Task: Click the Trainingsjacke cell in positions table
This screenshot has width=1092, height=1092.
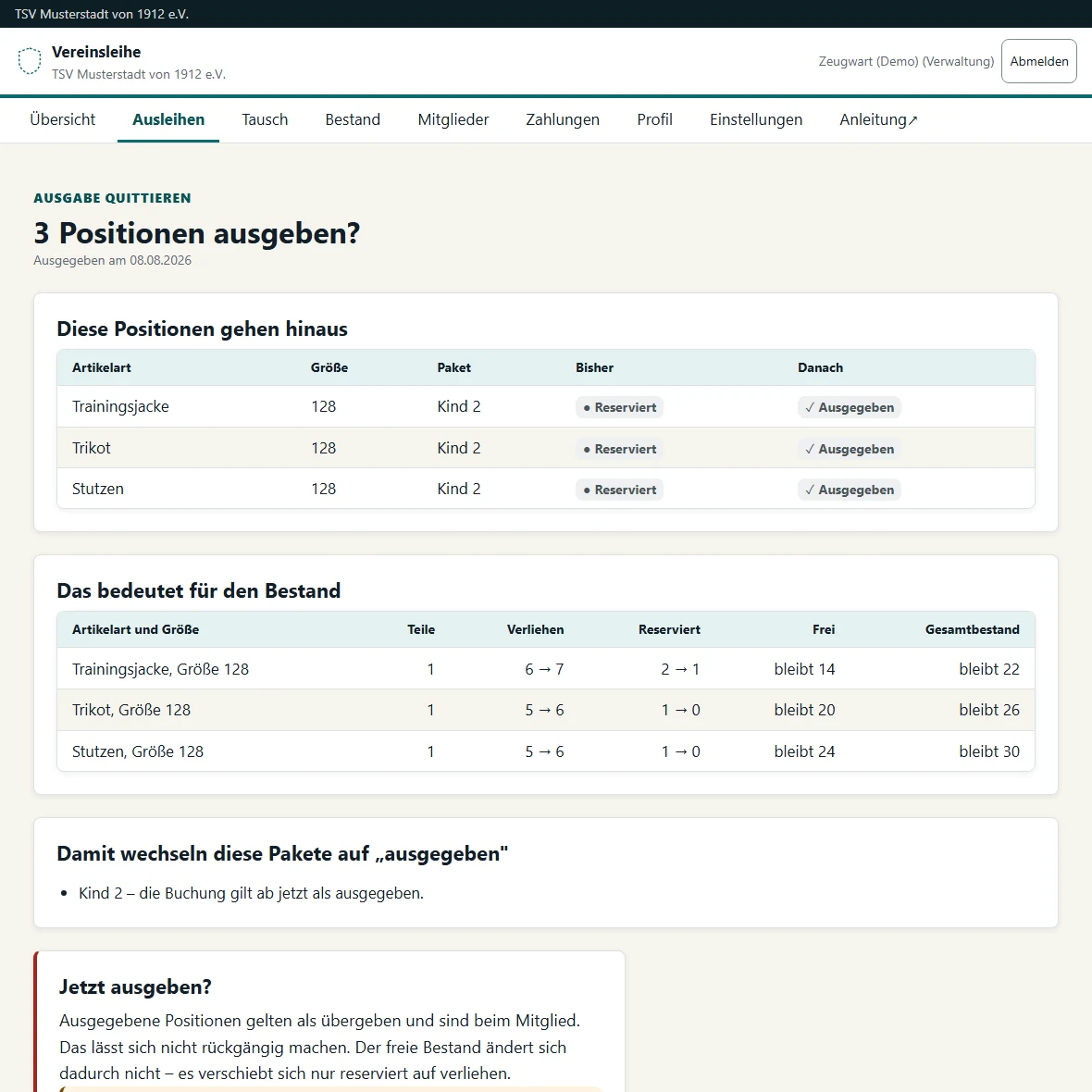Action: pos(120,406)
